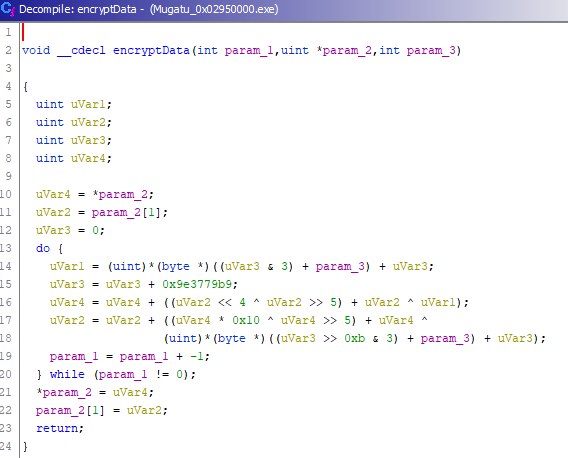
Task: Click the 0xb constant on line 18
Action: point(354,338)
